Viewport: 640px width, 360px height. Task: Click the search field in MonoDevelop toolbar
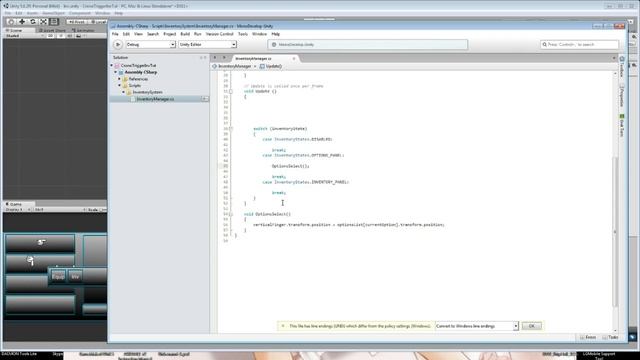tap(580, 44)
